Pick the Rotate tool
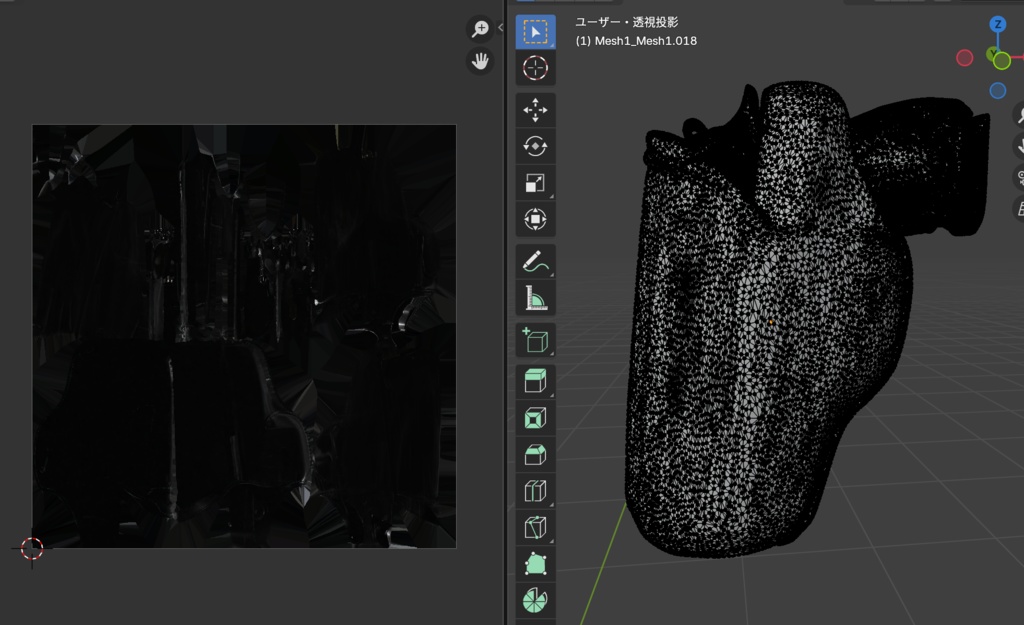1024x625 pixels. coord(535,146)
